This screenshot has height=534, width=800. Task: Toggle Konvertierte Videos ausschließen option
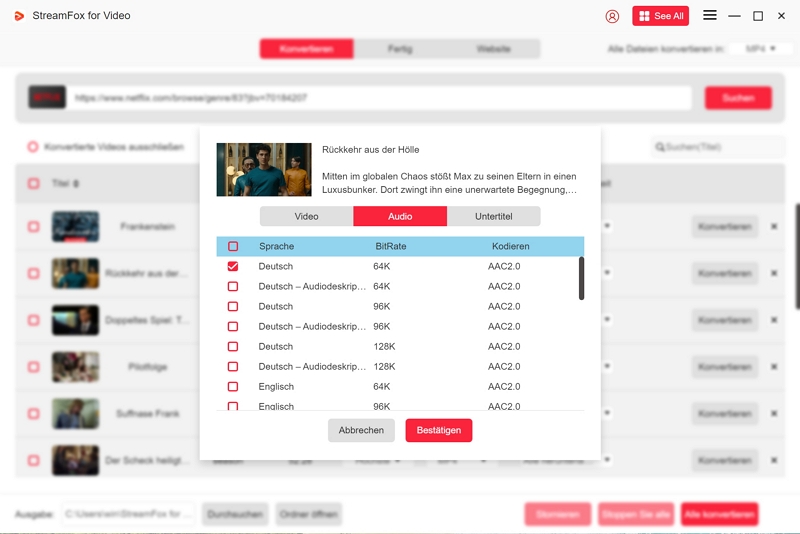tap(33, 147)
